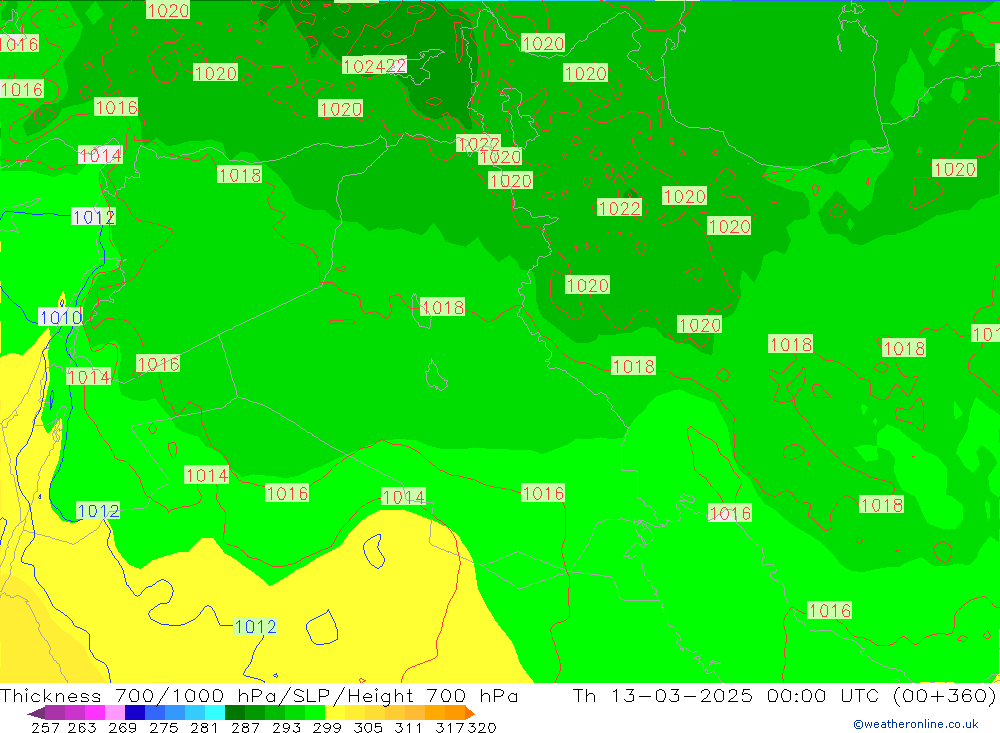Click the pink legend swatch
Viewport: 1000px width, 733px height.
(x=115, y=713)
